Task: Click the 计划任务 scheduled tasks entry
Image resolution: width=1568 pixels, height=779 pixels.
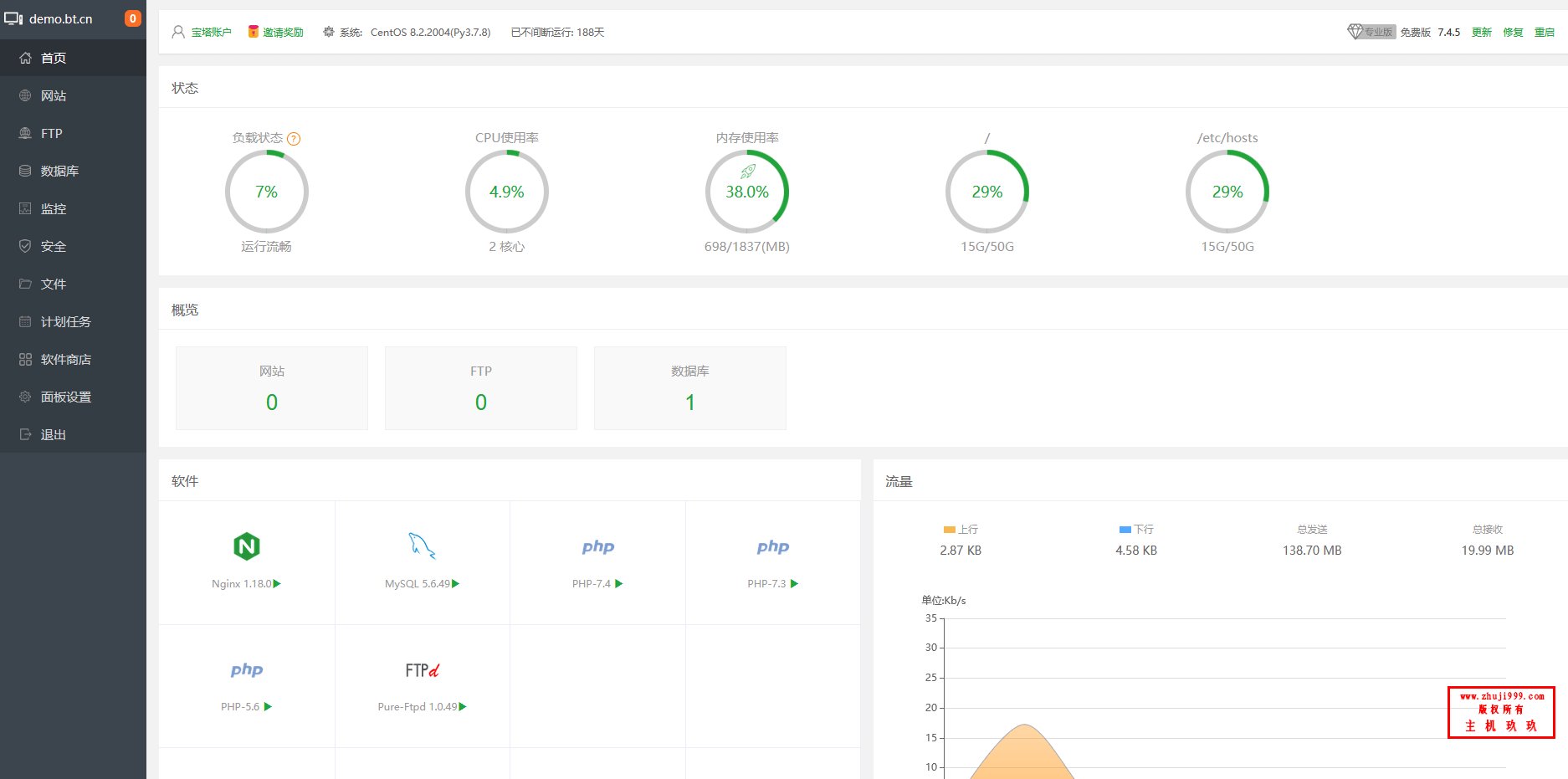Action: (x=73, y=321)
